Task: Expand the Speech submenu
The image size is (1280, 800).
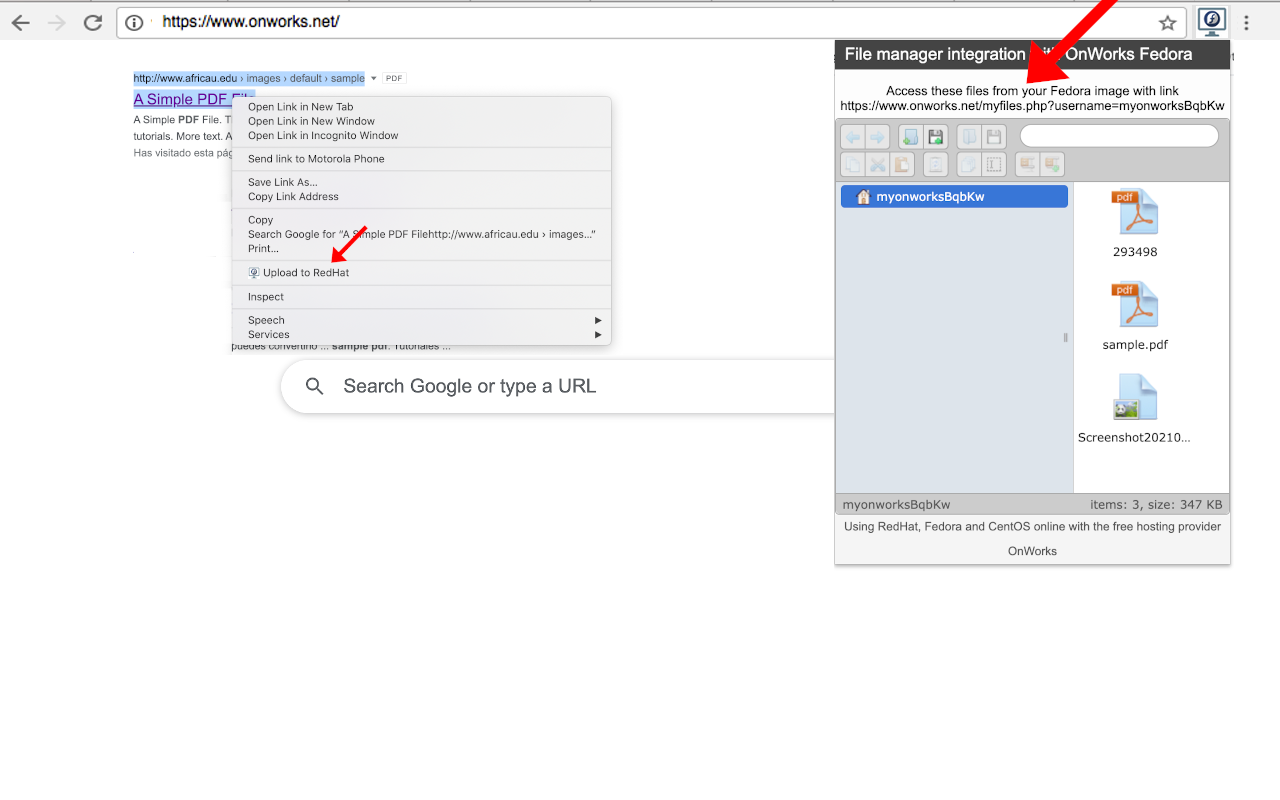Action: click(421, 320)
